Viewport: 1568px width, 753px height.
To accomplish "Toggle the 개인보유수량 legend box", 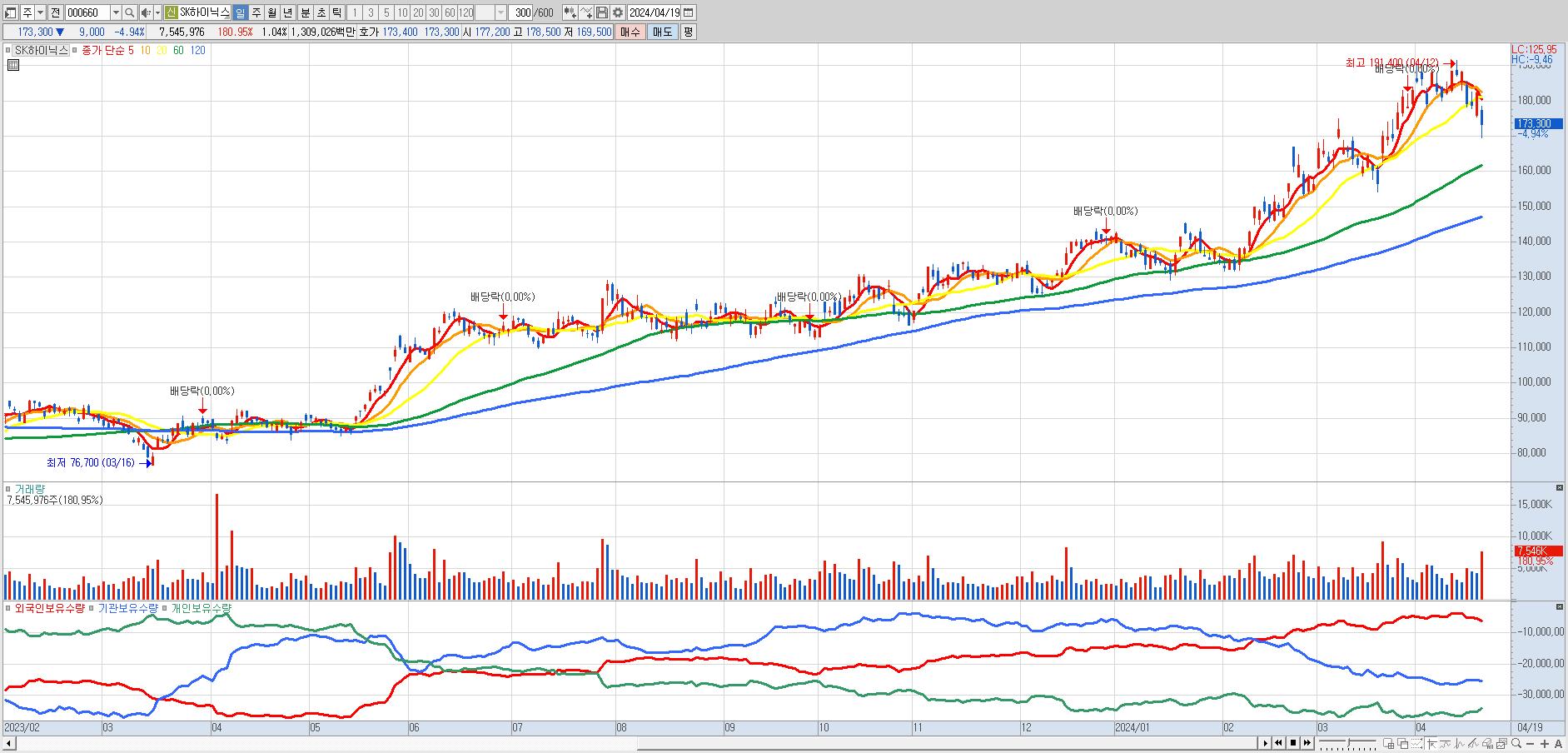I will click(x=165, y=608).
